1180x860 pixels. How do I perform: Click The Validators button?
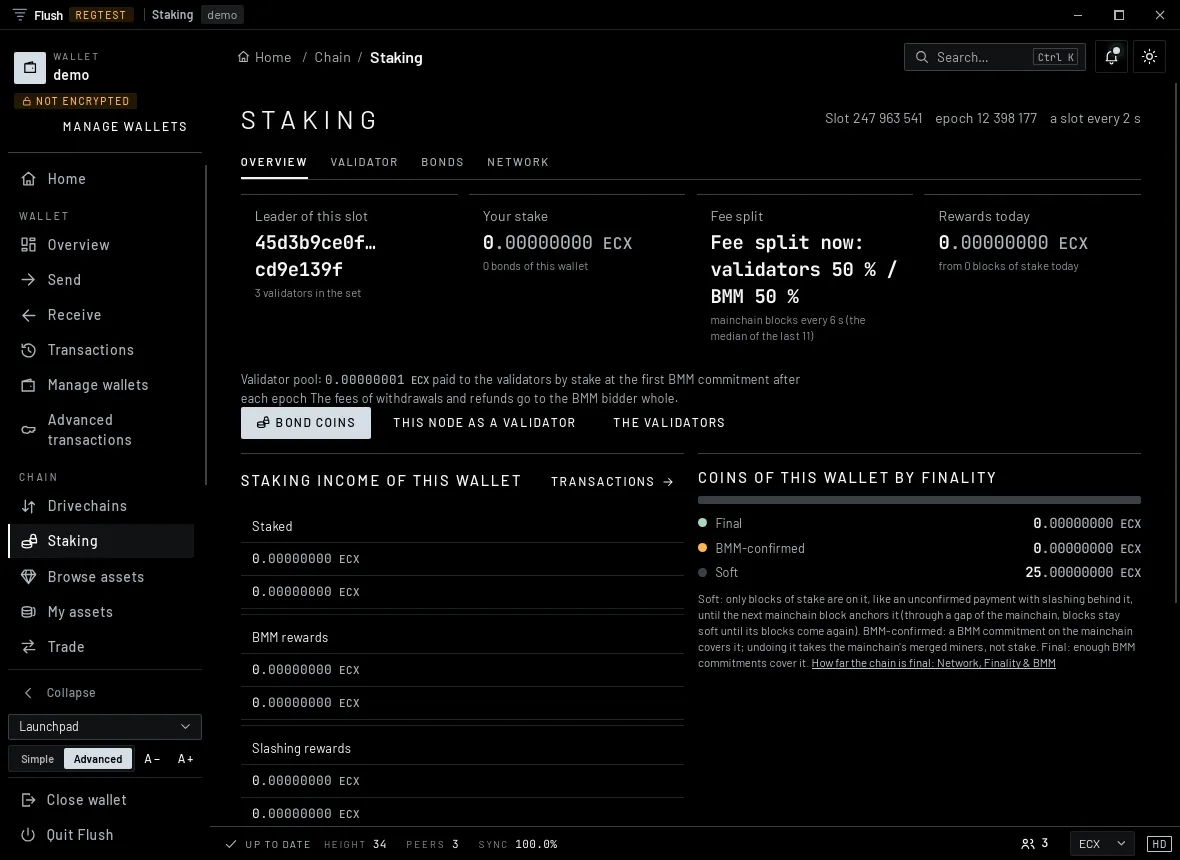(x=669, y=423)
